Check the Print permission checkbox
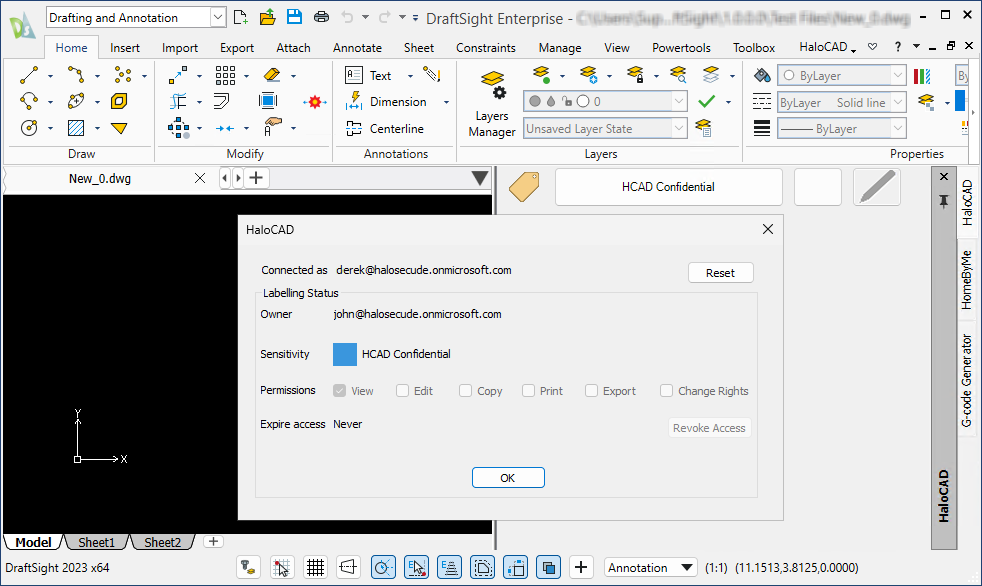Viewport: 982px width, 586px height. 528,391
